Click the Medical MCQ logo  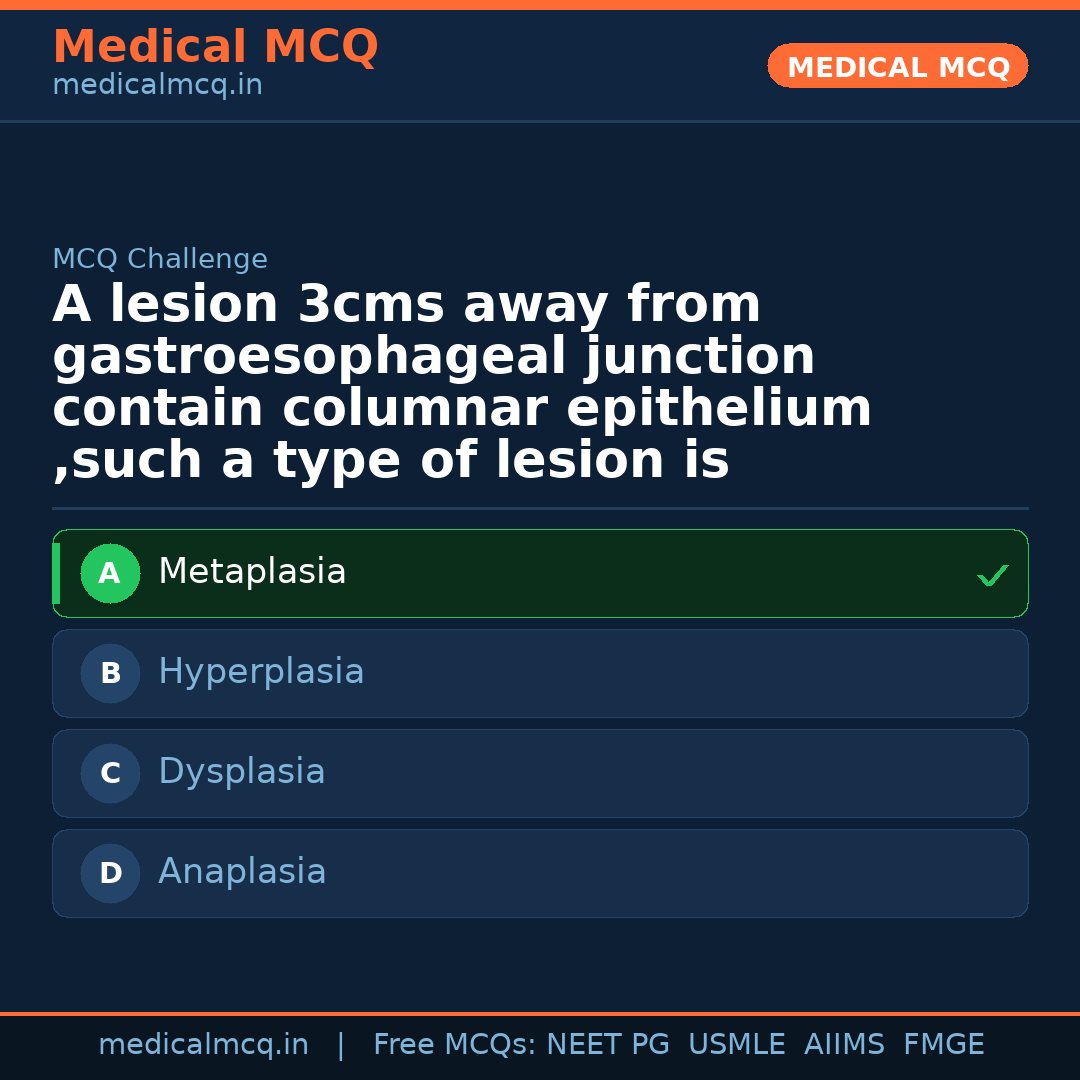[x=215, y=46]
